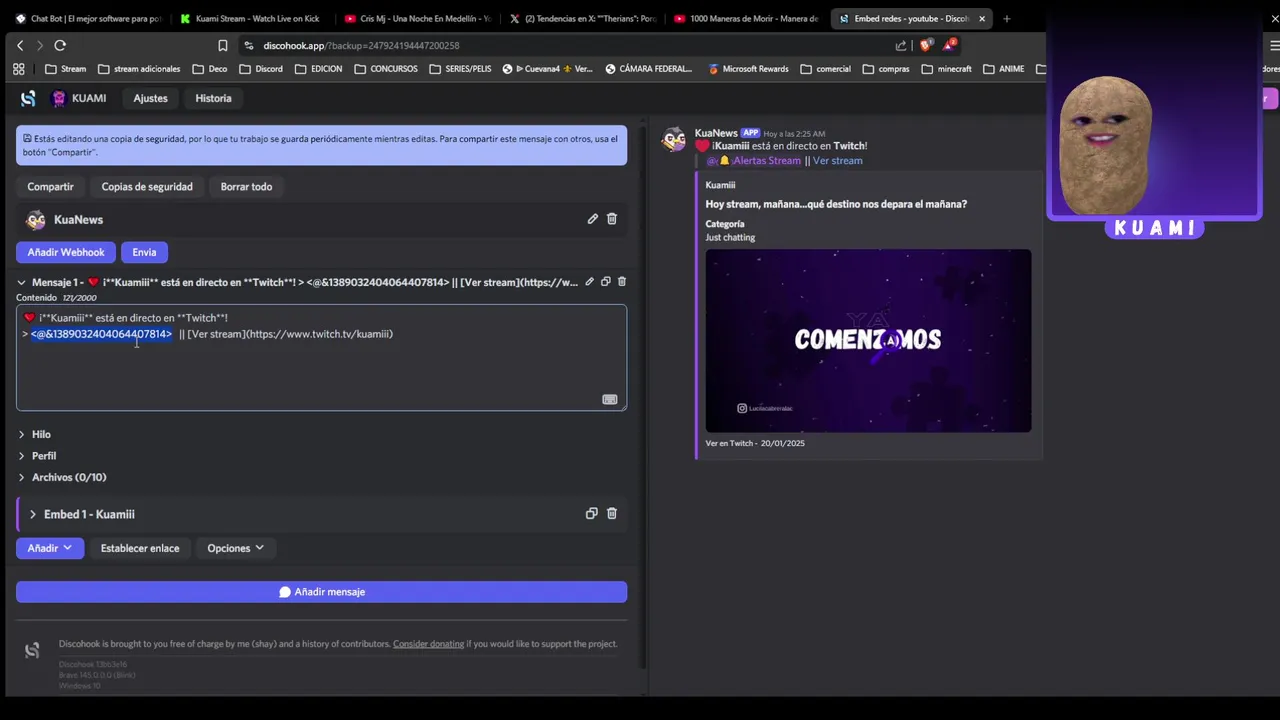The height and width of the screenshot is (720, 1280).
Task: Open the Cuevana4 bookmark
Action: coord(548,69)
